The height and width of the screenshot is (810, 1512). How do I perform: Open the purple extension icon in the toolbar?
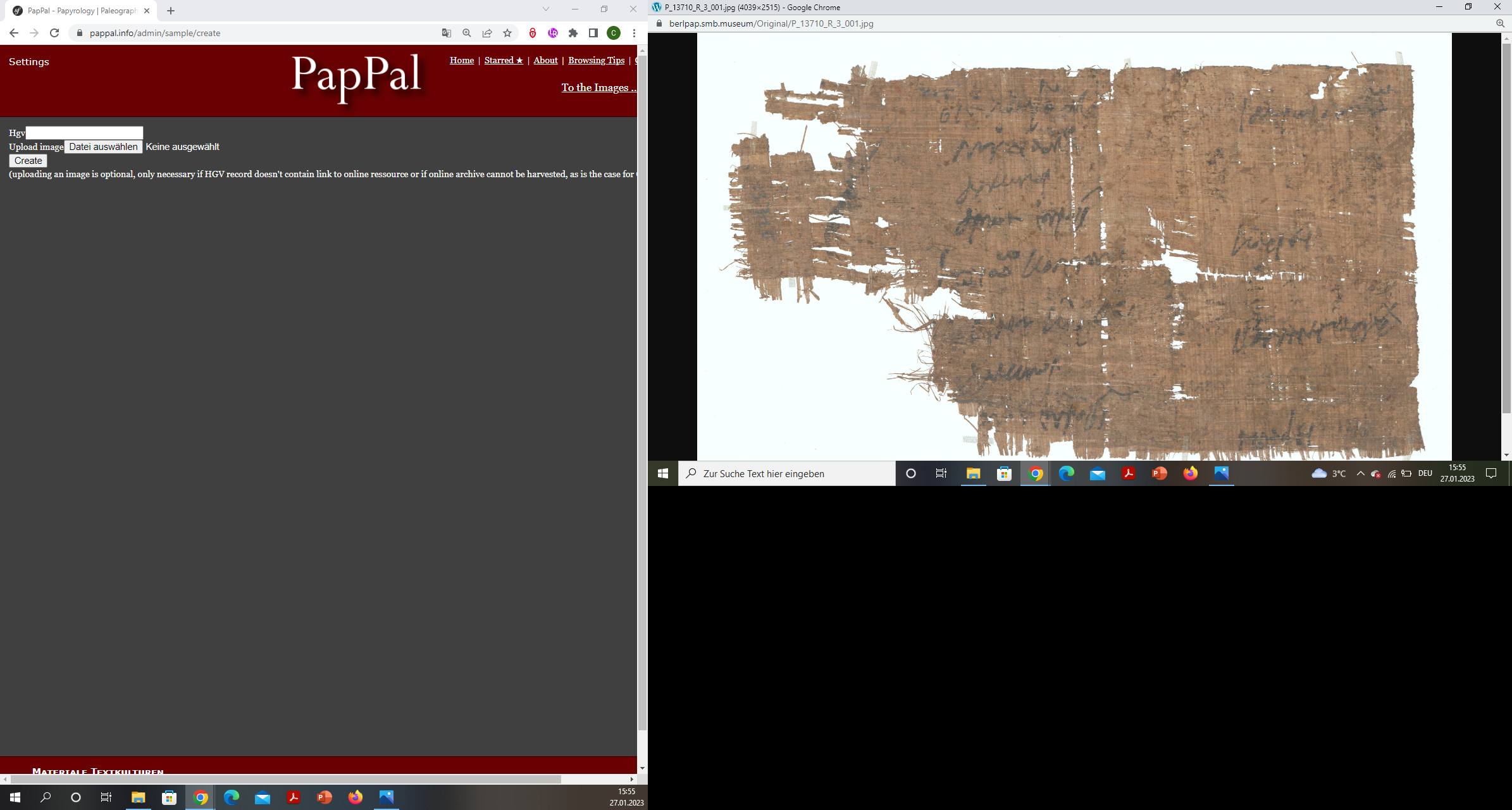tap(553, 33)
